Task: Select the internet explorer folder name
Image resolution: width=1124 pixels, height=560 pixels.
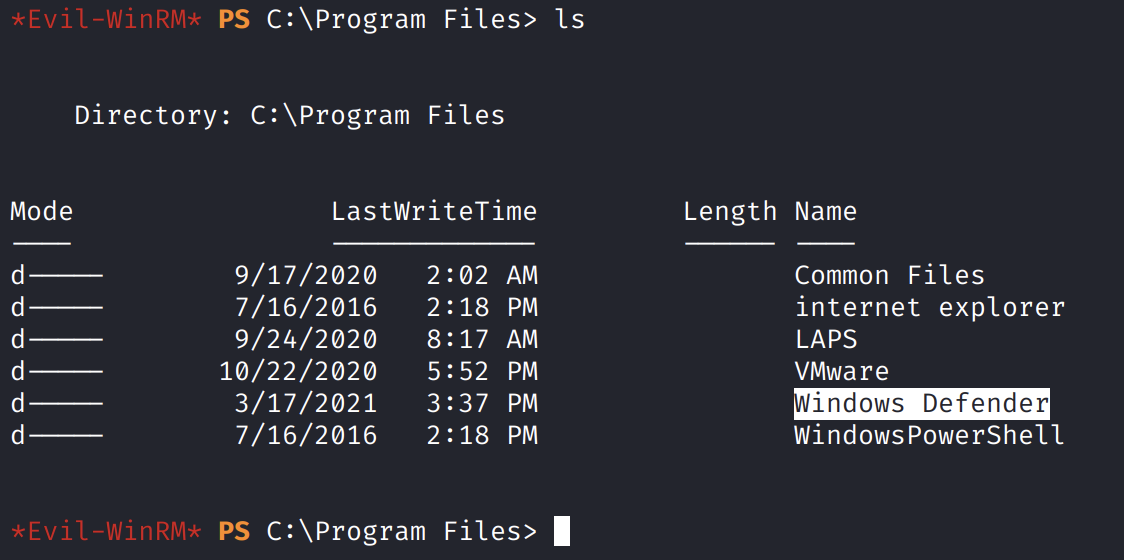Action: tap(929, 307)
